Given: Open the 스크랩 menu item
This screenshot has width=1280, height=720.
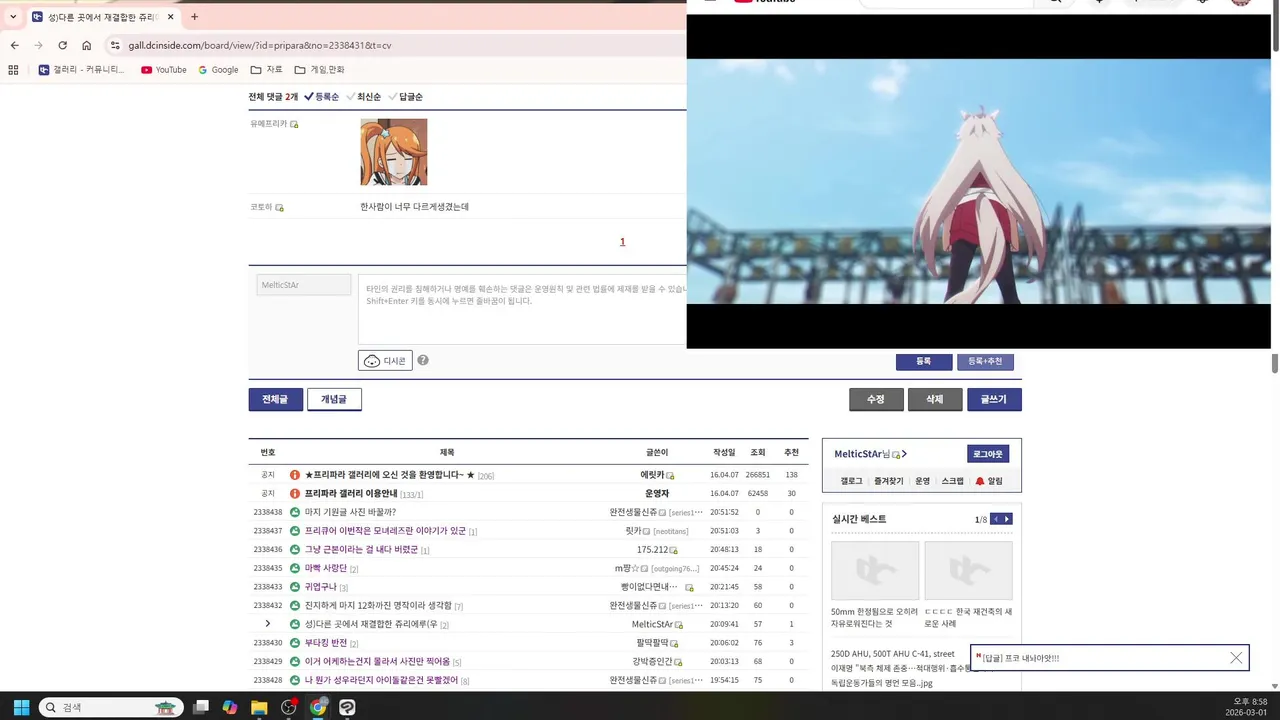Looking at the screenshot, I should [952, 481].
